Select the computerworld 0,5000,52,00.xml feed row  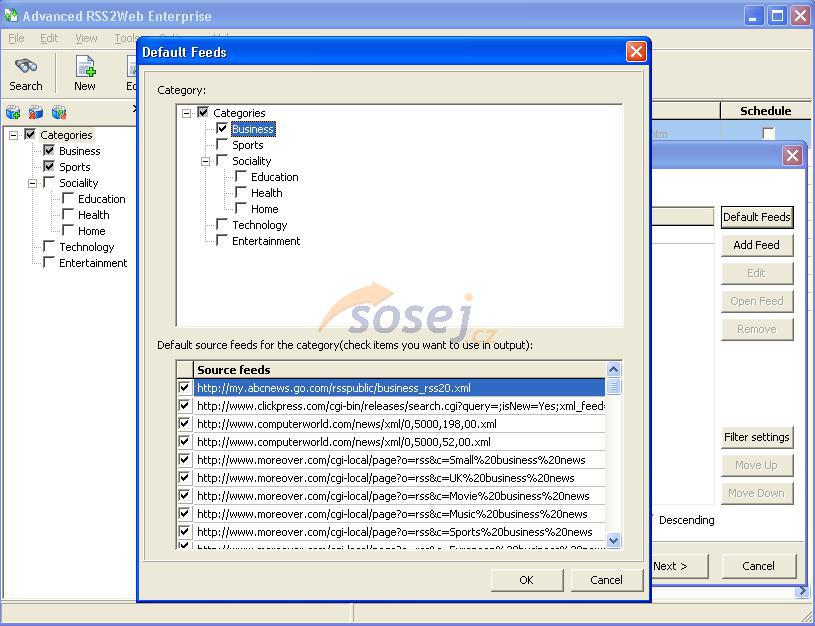[399, 442]
